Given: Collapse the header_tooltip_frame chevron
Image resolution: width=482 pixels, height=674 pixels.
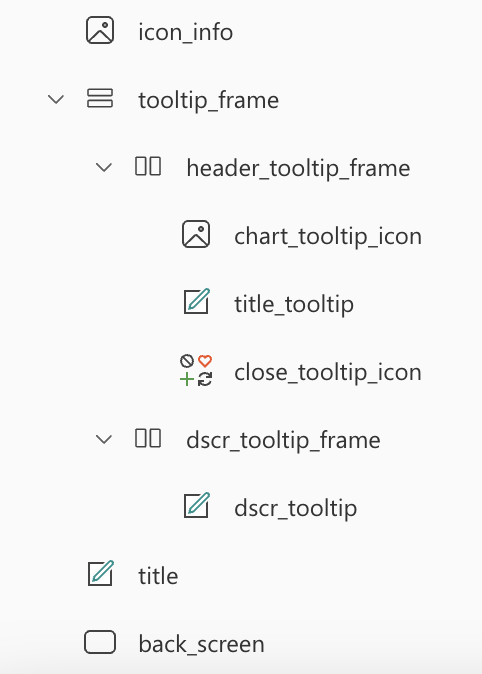Looking at the screenshot, I should (104, 167).
